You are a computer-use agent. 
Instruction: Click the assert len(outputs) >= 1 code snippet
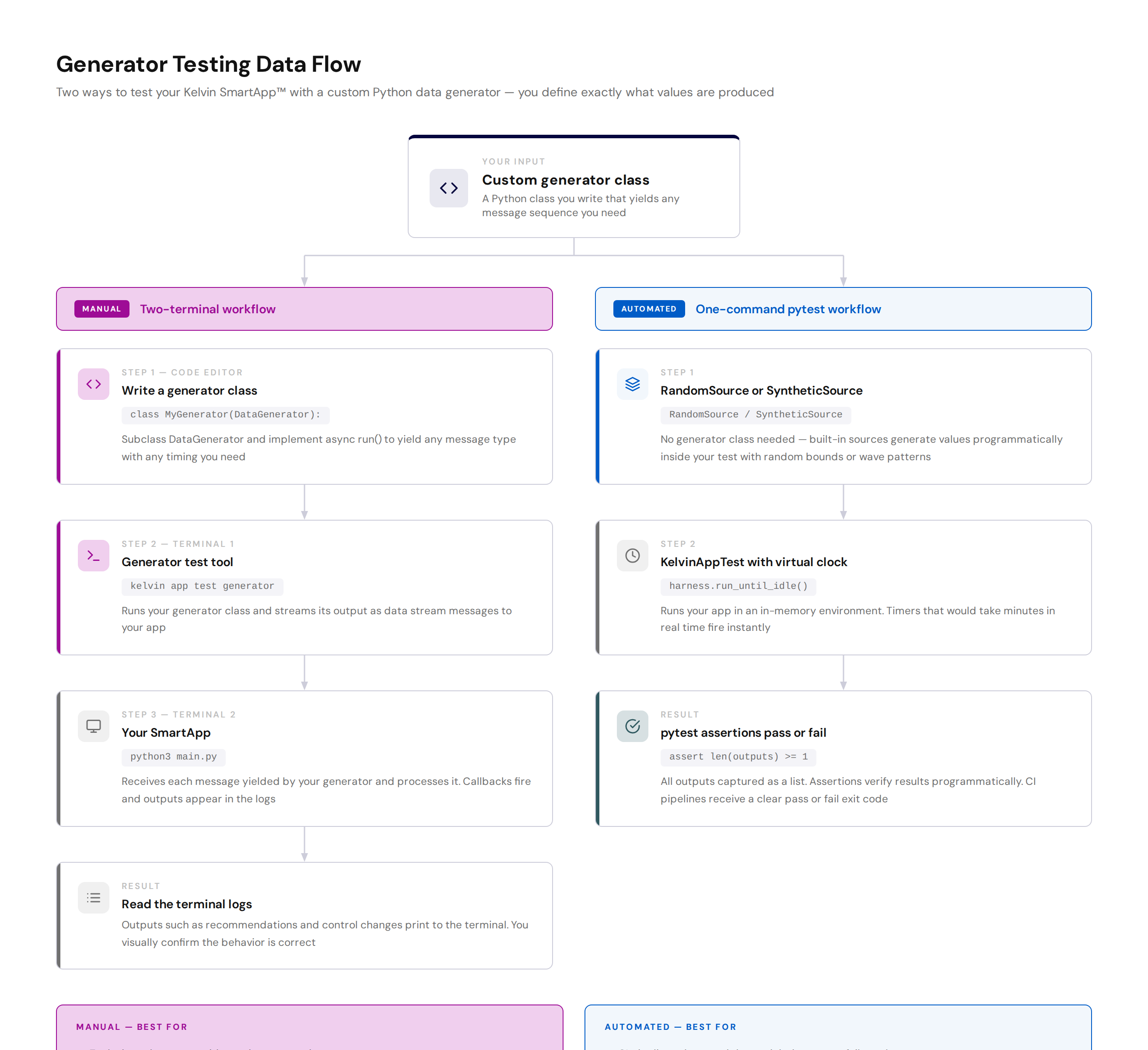click(738, 757)
